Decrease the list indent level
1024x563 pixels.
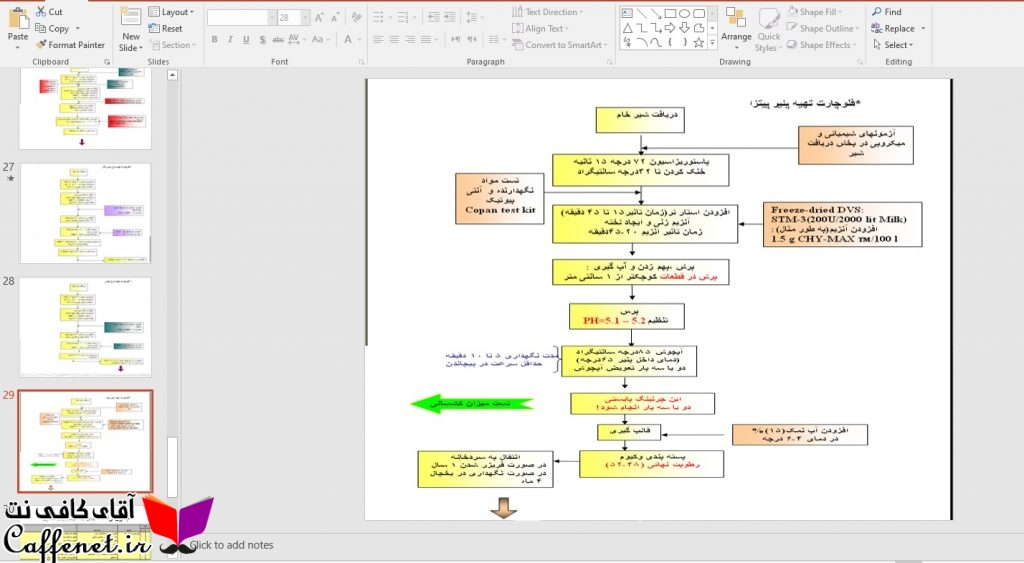[x=434, y=18]
